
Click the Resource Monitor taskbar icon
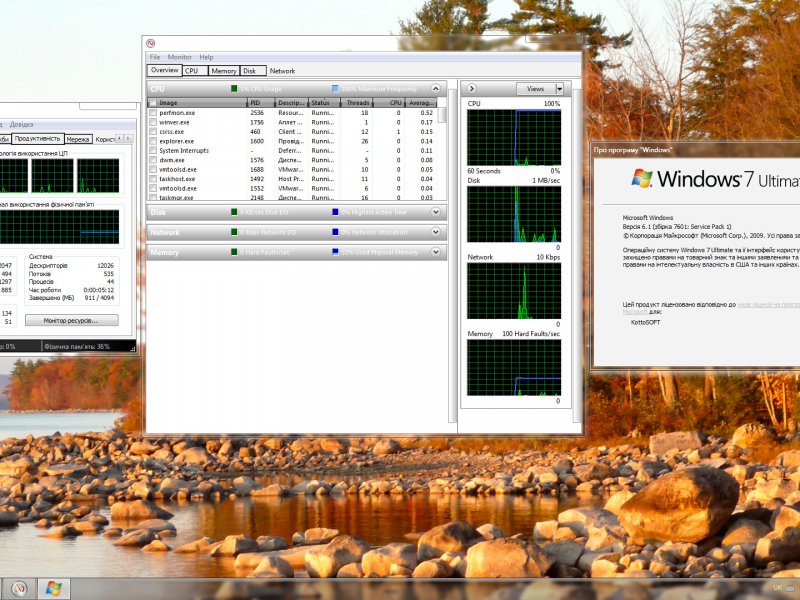tap(19, 589)
